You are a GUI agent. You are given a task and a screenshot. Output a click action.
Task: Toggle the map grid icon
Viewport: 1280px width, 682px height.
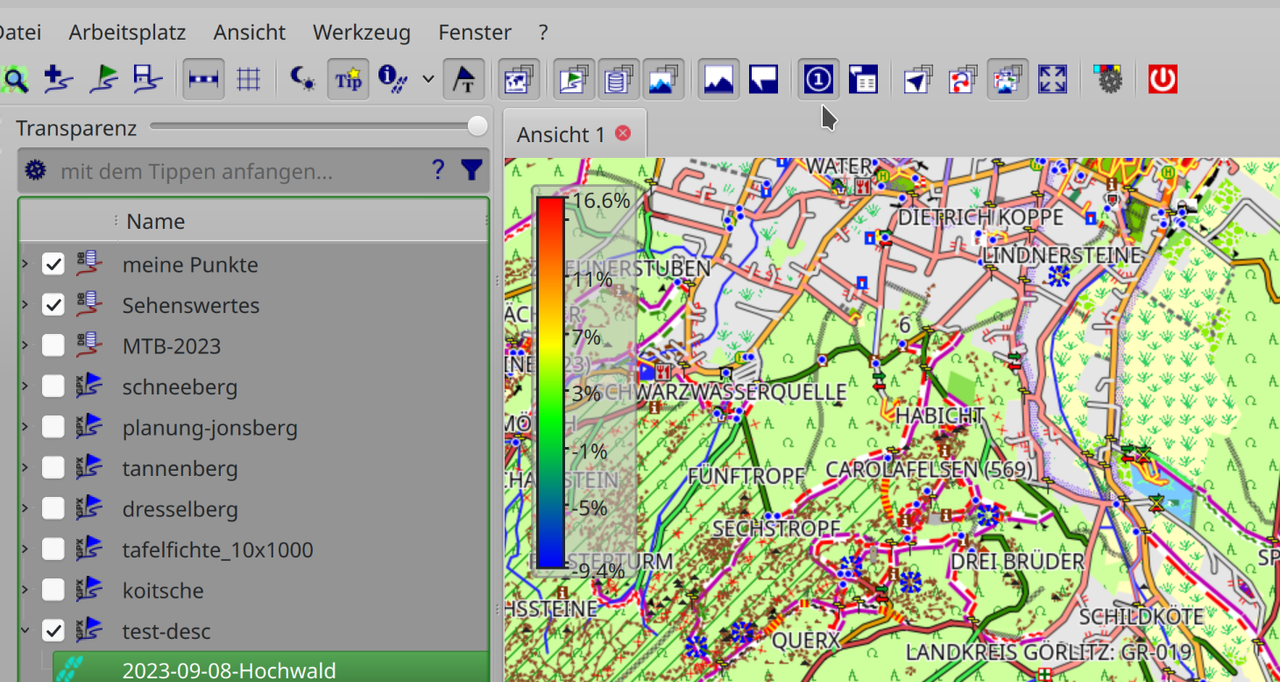pos(248,79)
